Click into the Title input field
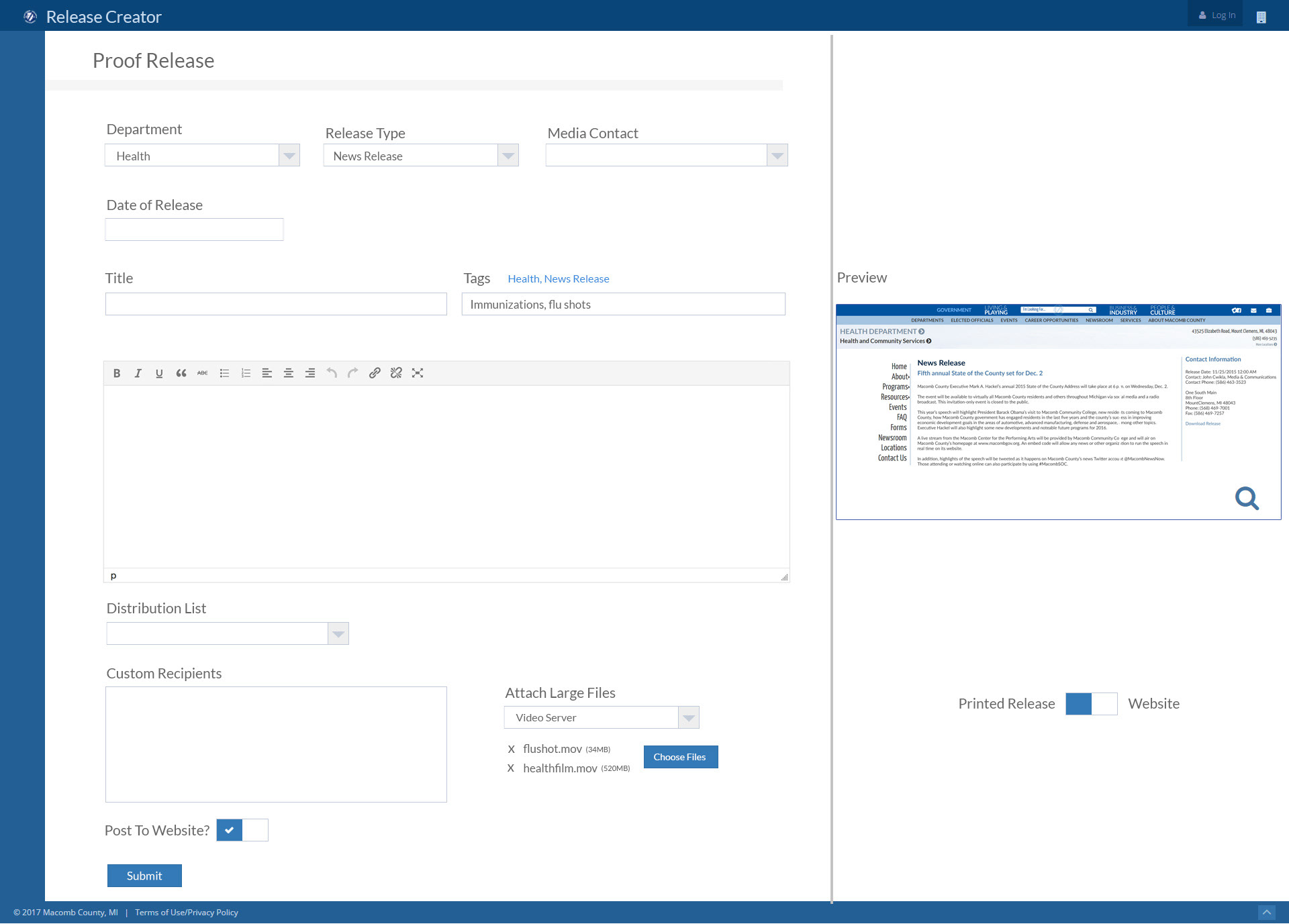This screenshot has height=924, width=1289. 275,304
